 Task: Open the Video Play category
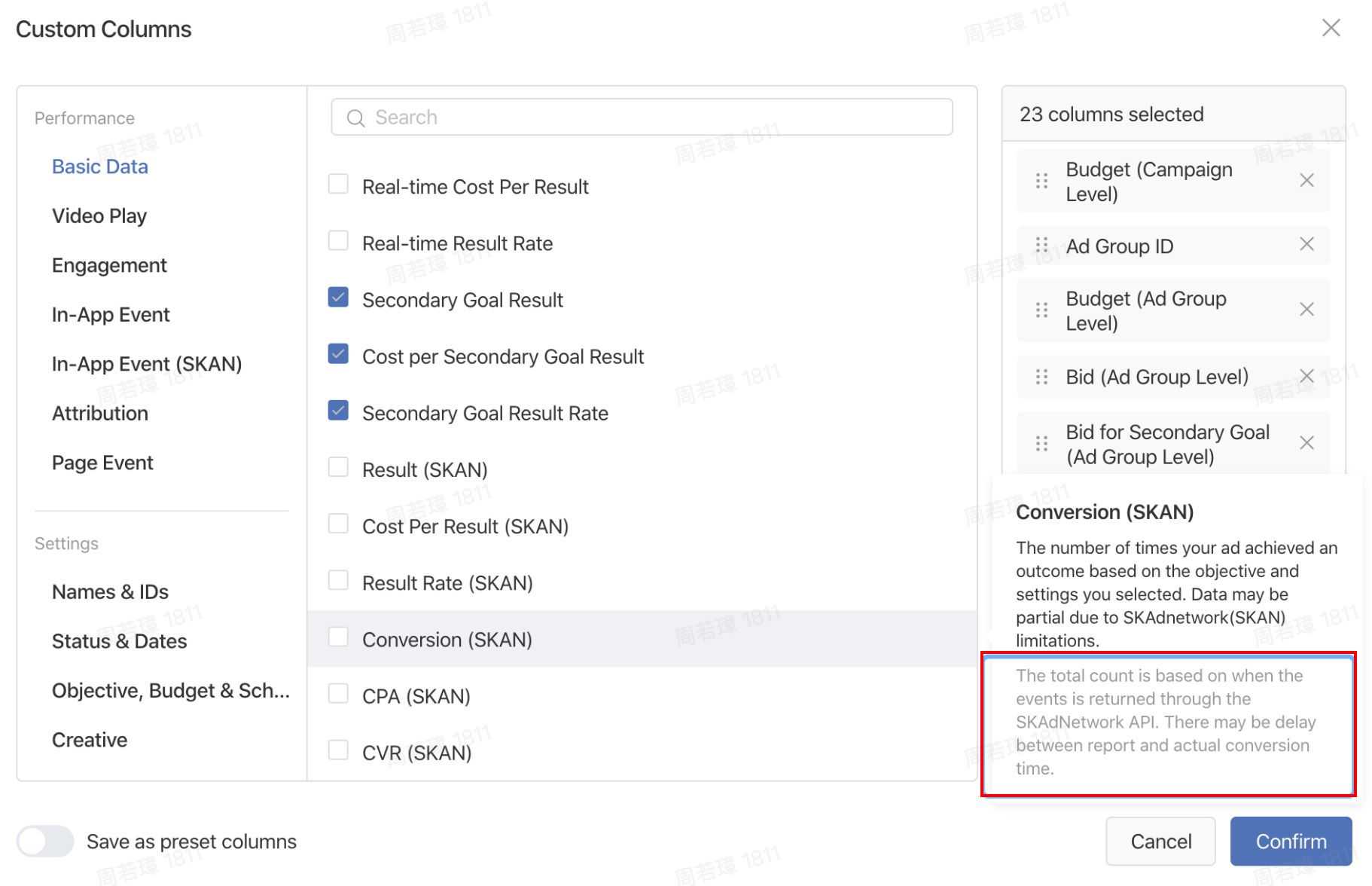click(x=99, y=216)
